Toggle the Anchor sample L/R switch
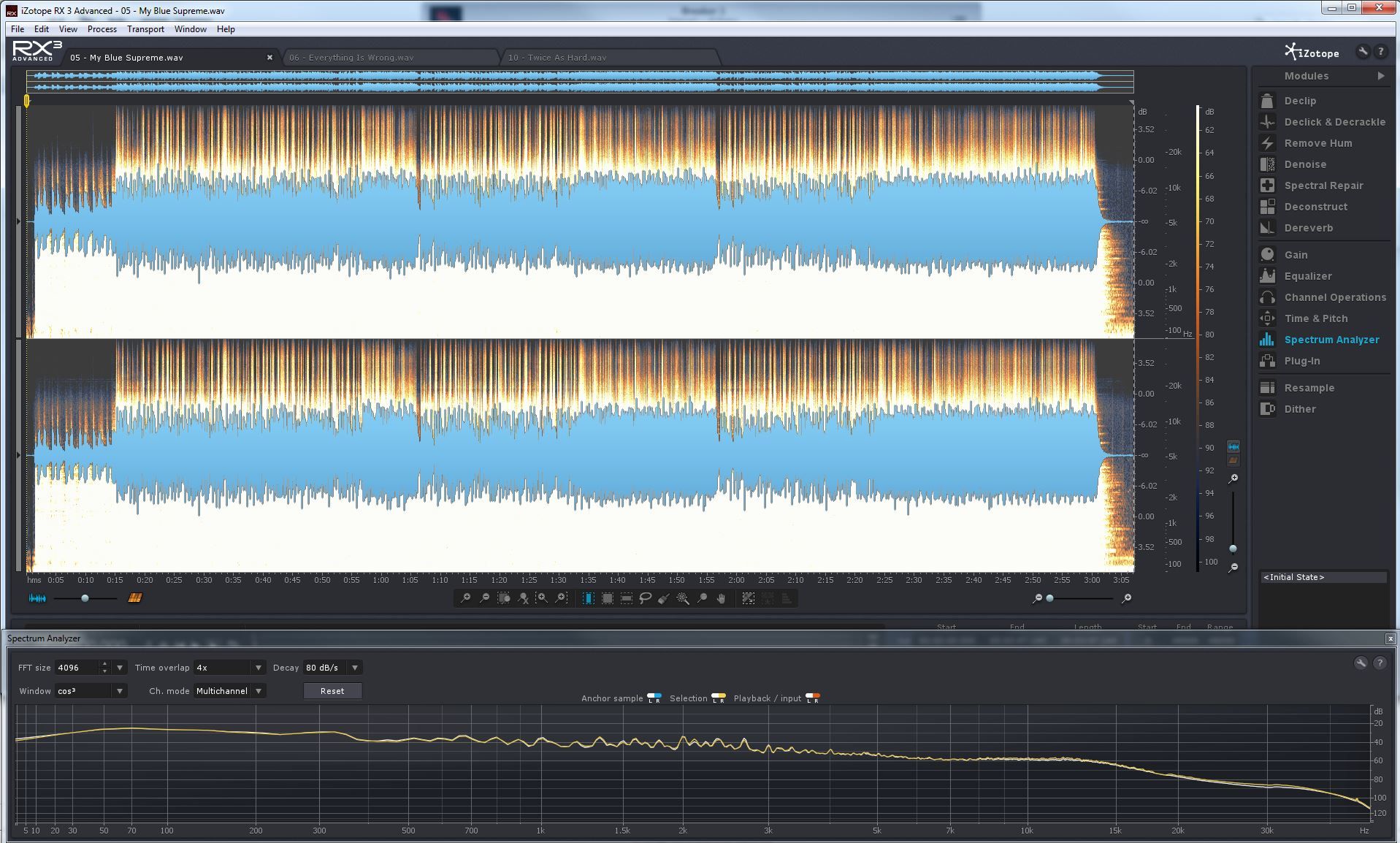The width and height of the screenshot is (1400, 843). tap(654, 698)
